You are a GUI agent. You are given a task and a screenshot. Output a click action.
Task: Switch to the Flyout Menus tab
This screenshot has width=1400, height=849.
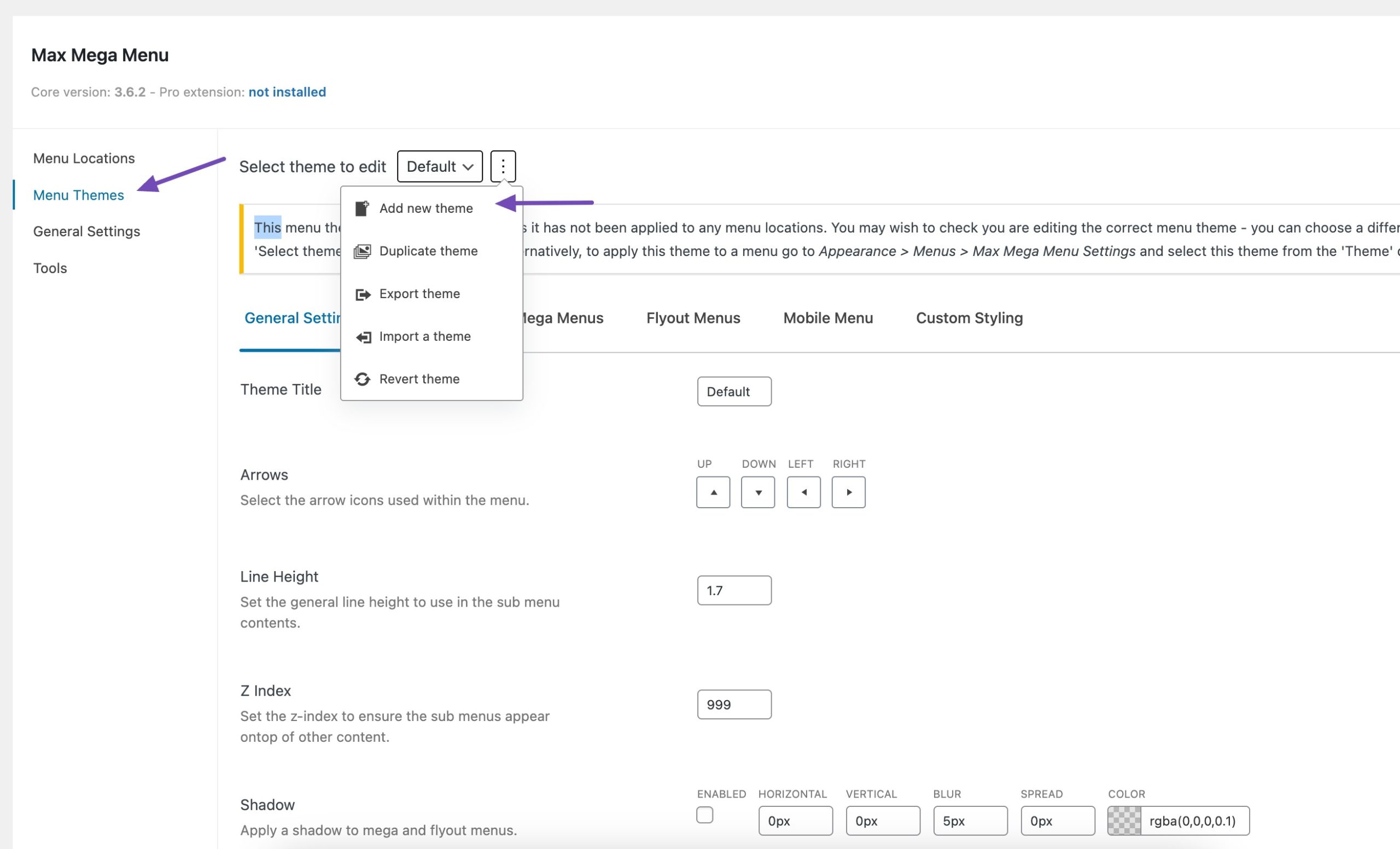[693, 318]
